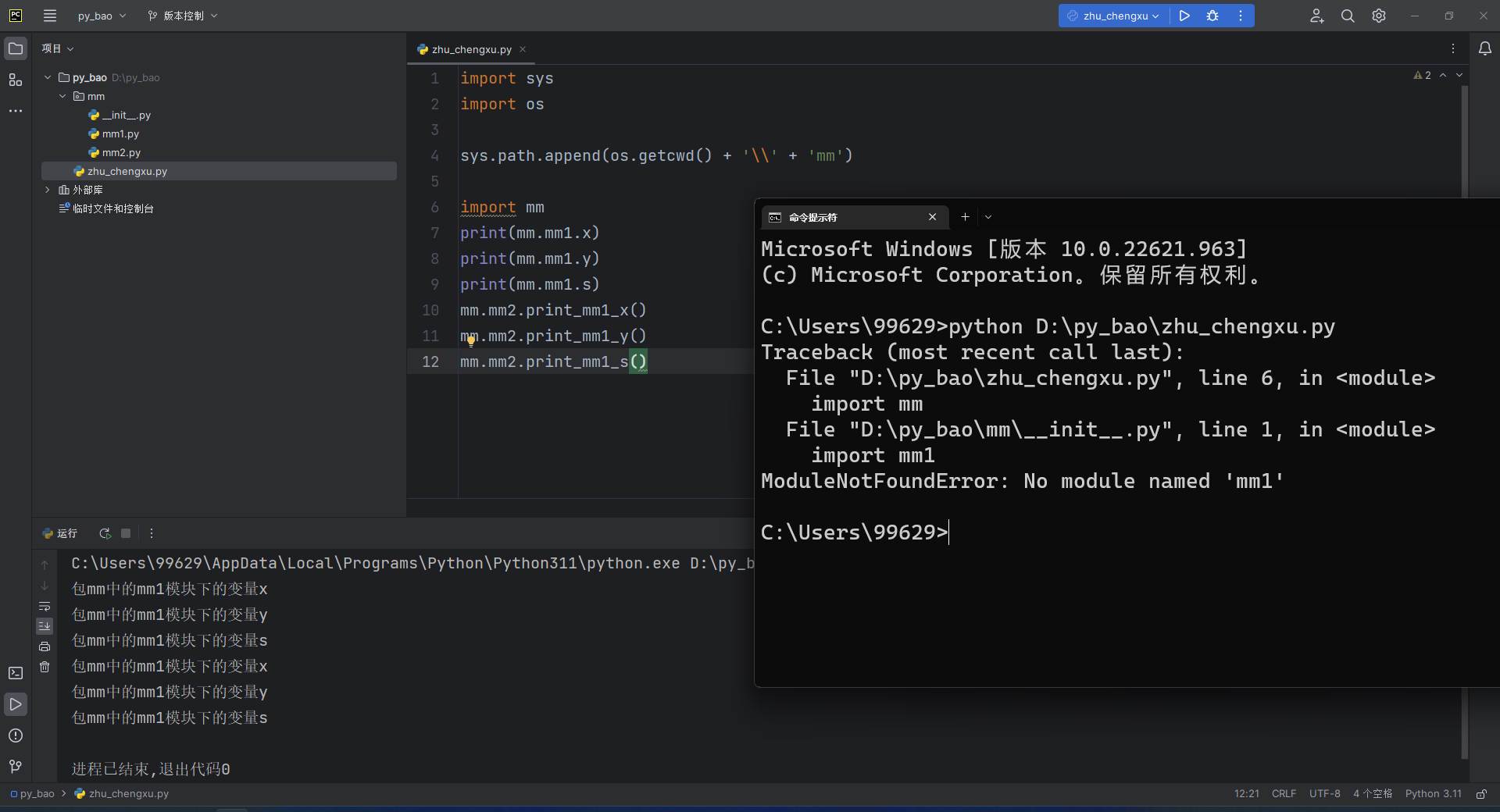
Task: Expand the 外部库 node
Action: 48,190
